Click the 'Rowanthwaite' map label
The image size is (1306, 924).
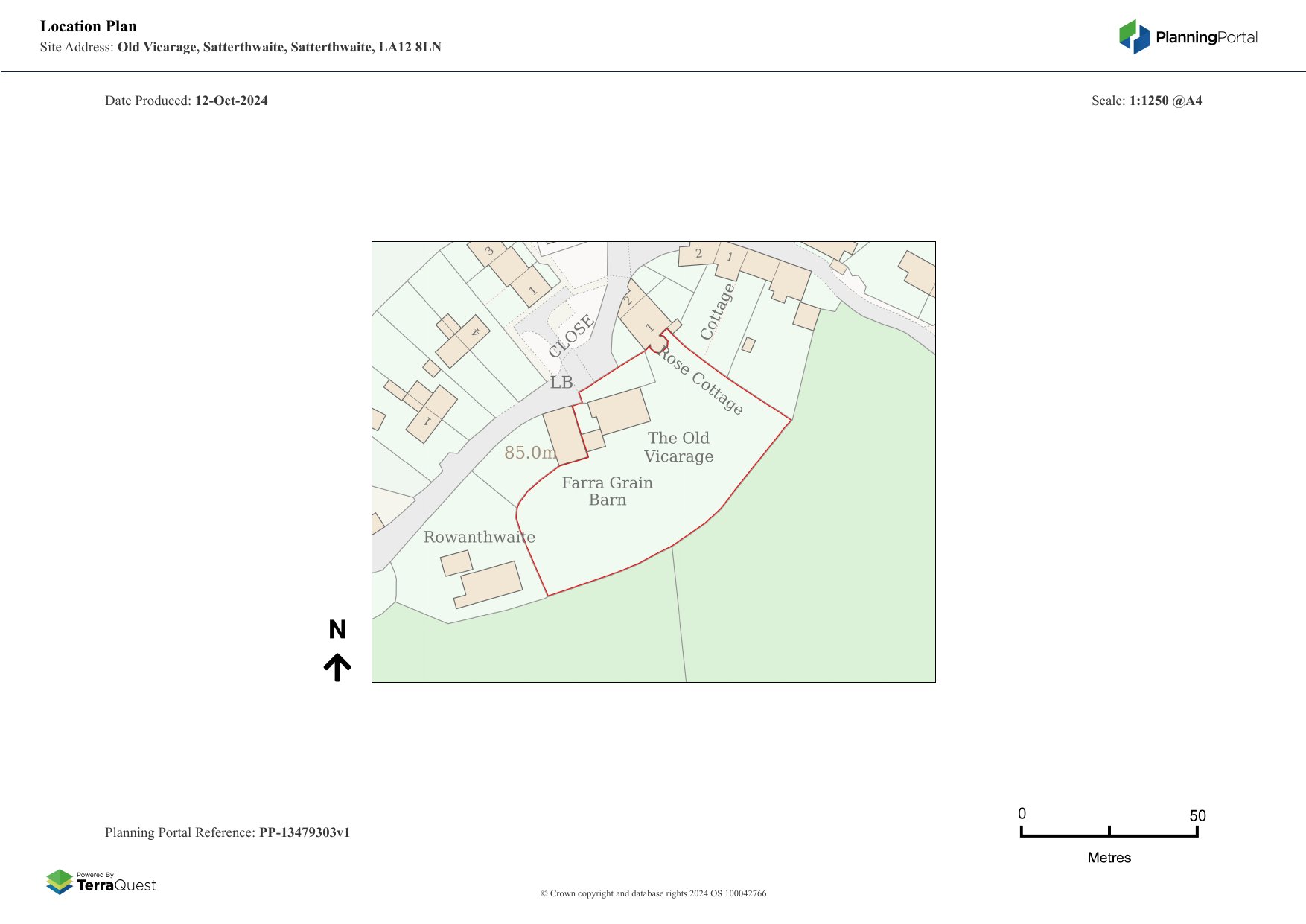(479, 537)
